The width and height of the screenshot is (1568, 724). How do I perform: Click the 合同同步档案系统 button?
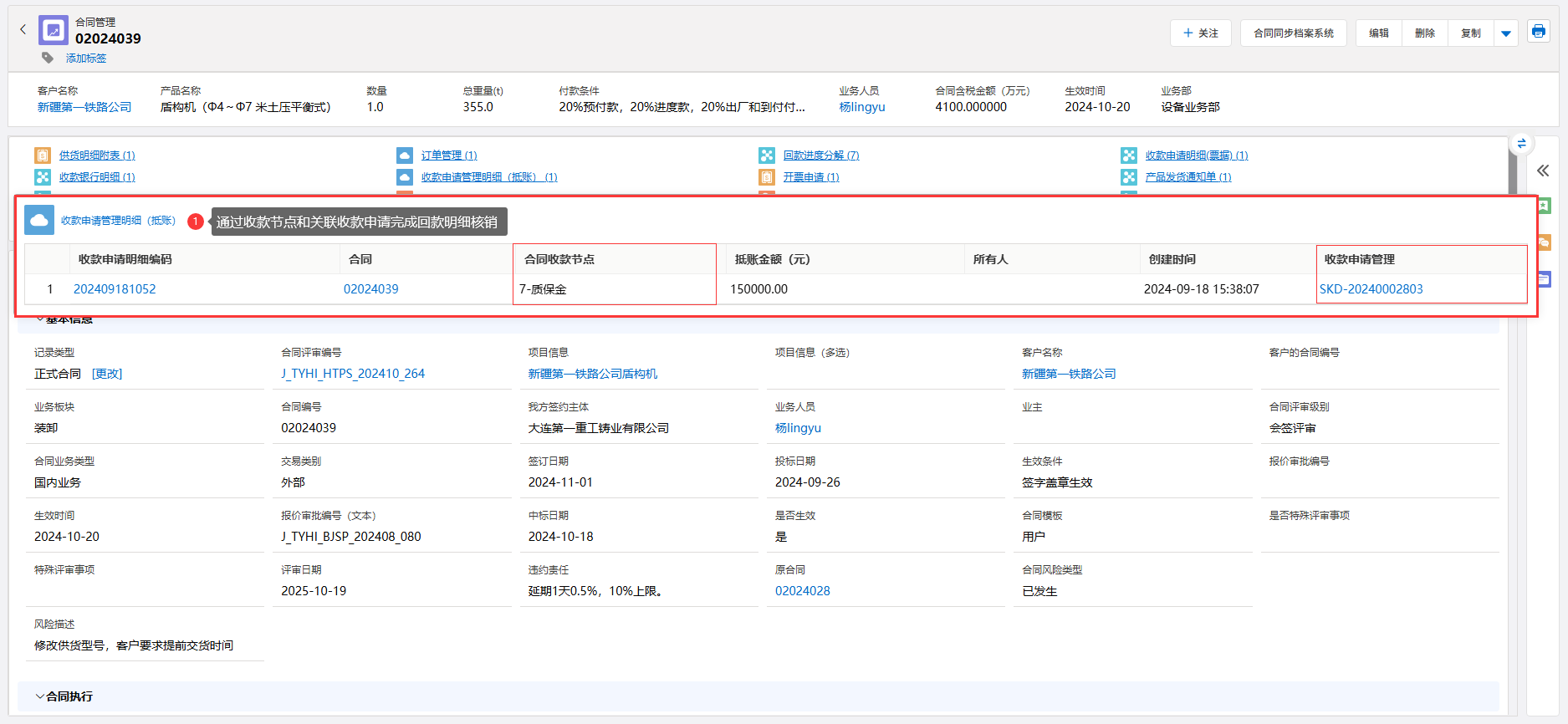click(1293, 33)
